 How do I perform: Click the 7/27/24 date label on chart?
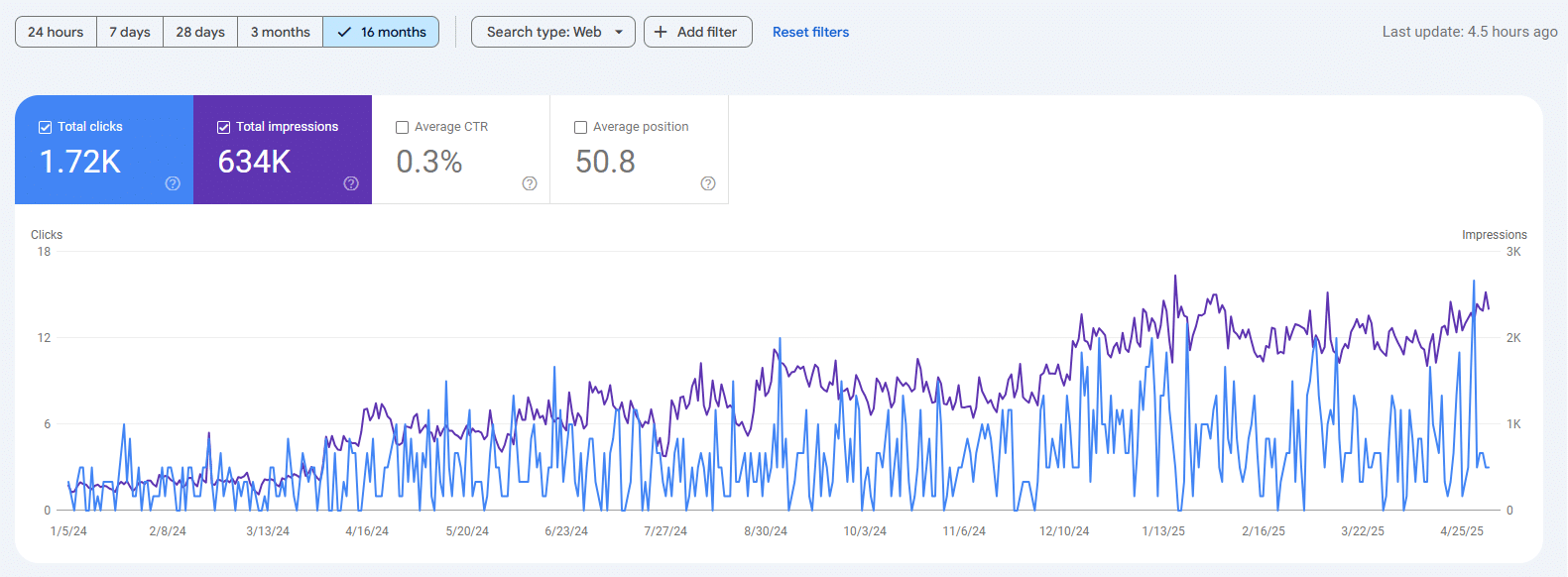(x=665, y=531)
